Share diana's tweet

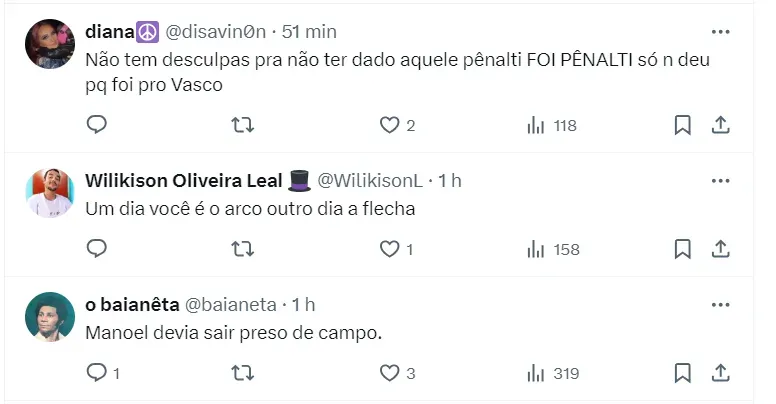719,125
